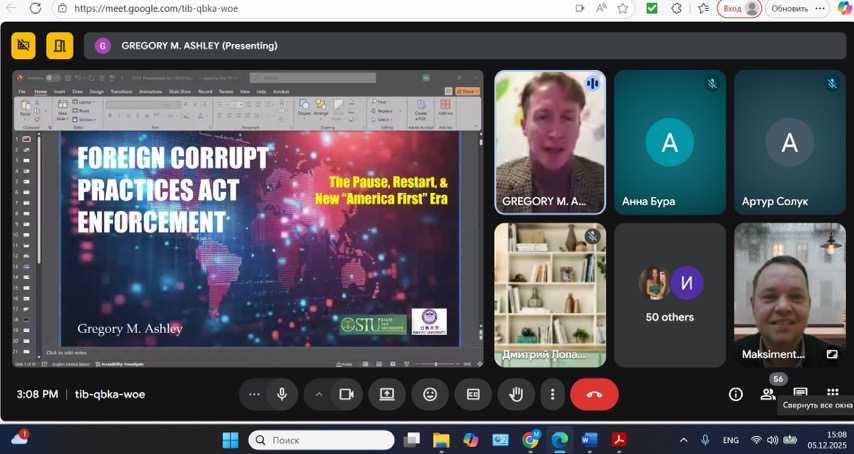
Task: Click the first yellow icon at top left
Action: (x=25, y=45)
